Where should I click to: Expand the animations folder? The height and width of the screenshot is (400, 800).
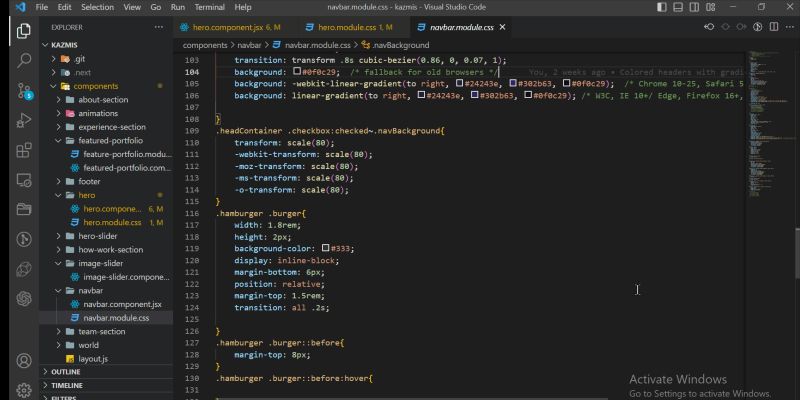point(106,113)
